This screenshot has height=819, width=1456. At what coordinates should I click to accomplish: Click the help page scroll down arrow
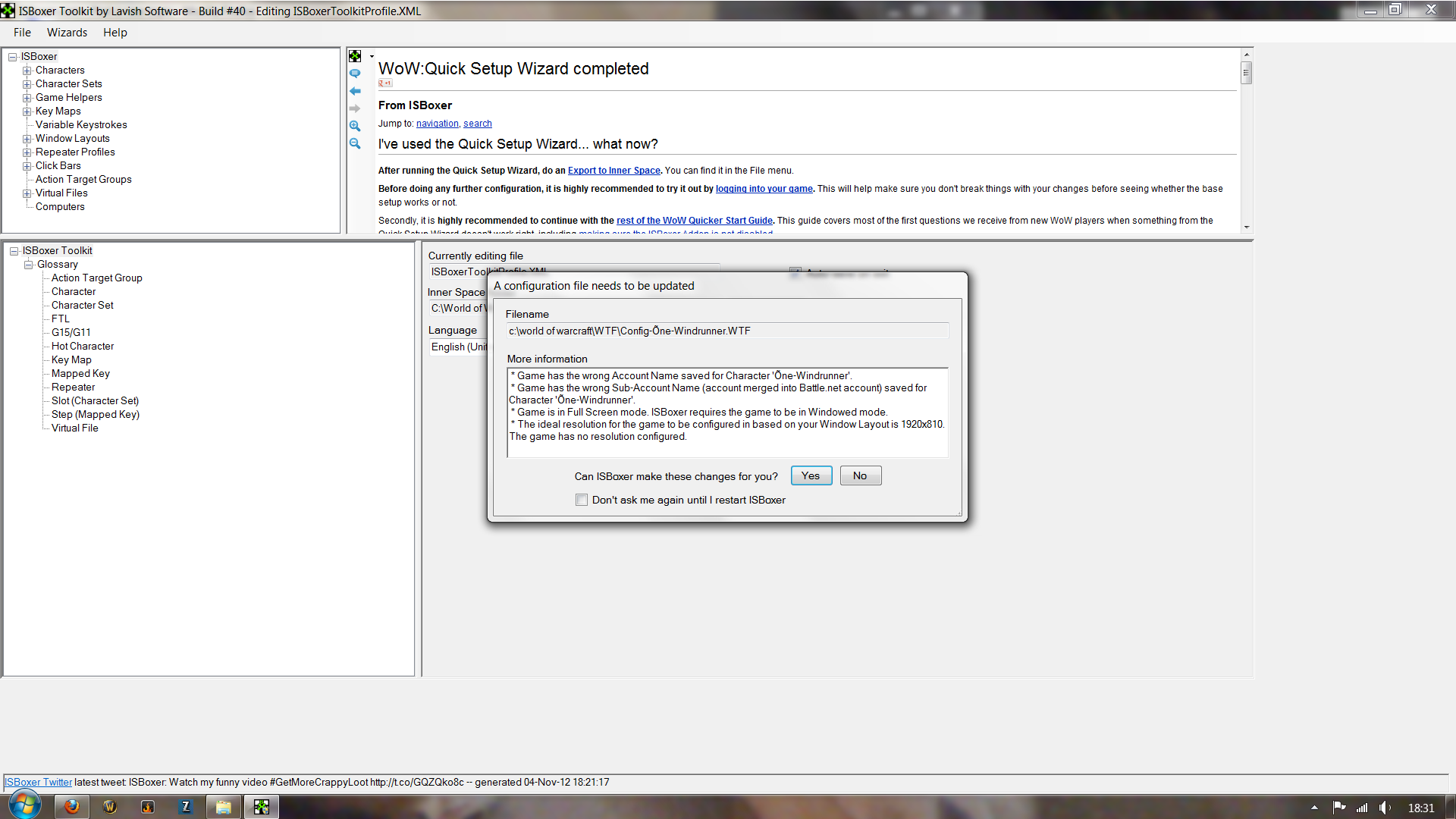pos(1246,227)
